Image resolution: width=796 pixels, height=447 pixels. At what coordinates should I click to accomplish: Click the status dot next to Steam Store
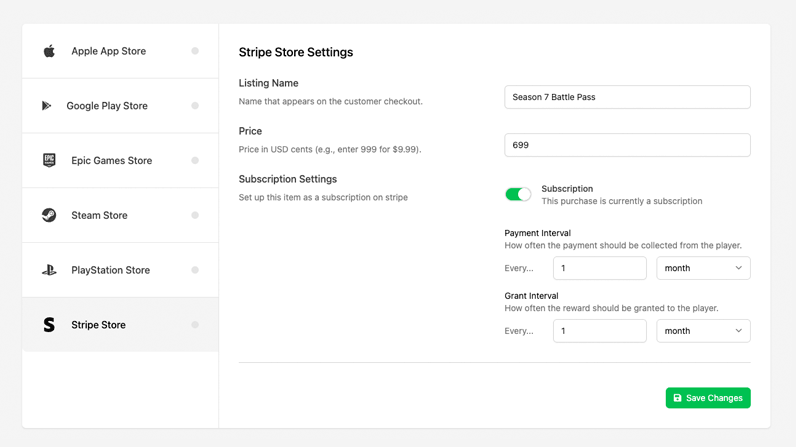click(x=195, y=215)
